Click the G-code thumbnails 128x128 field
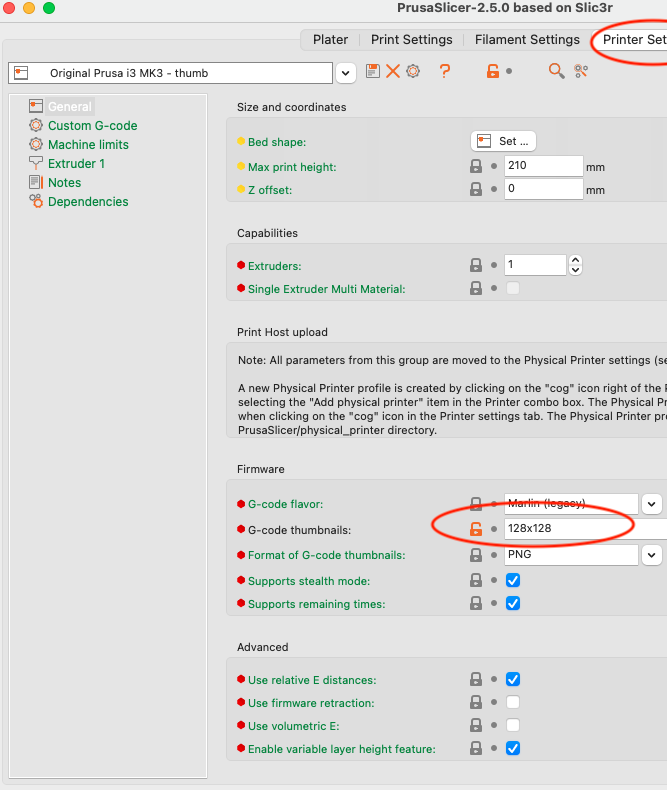The height and width of the screenshot is (790, 667). click(585, 529)
